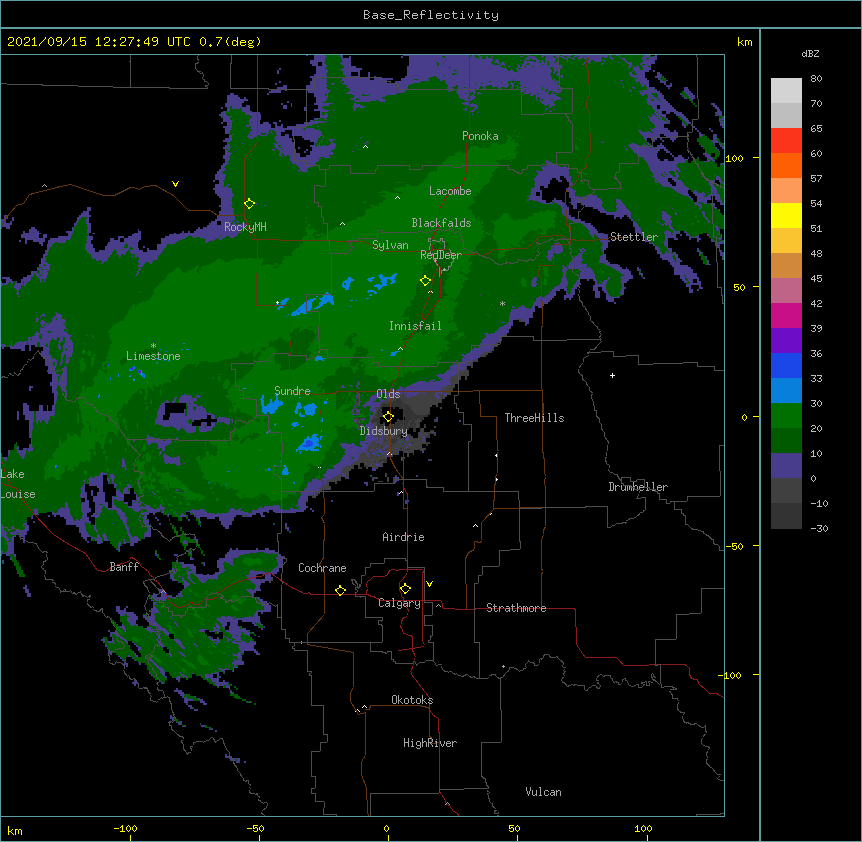Viewport: 862px width, 842px height.
Task: Click the yellow marker above the Calgary label
Action: (x=405, y=589)
